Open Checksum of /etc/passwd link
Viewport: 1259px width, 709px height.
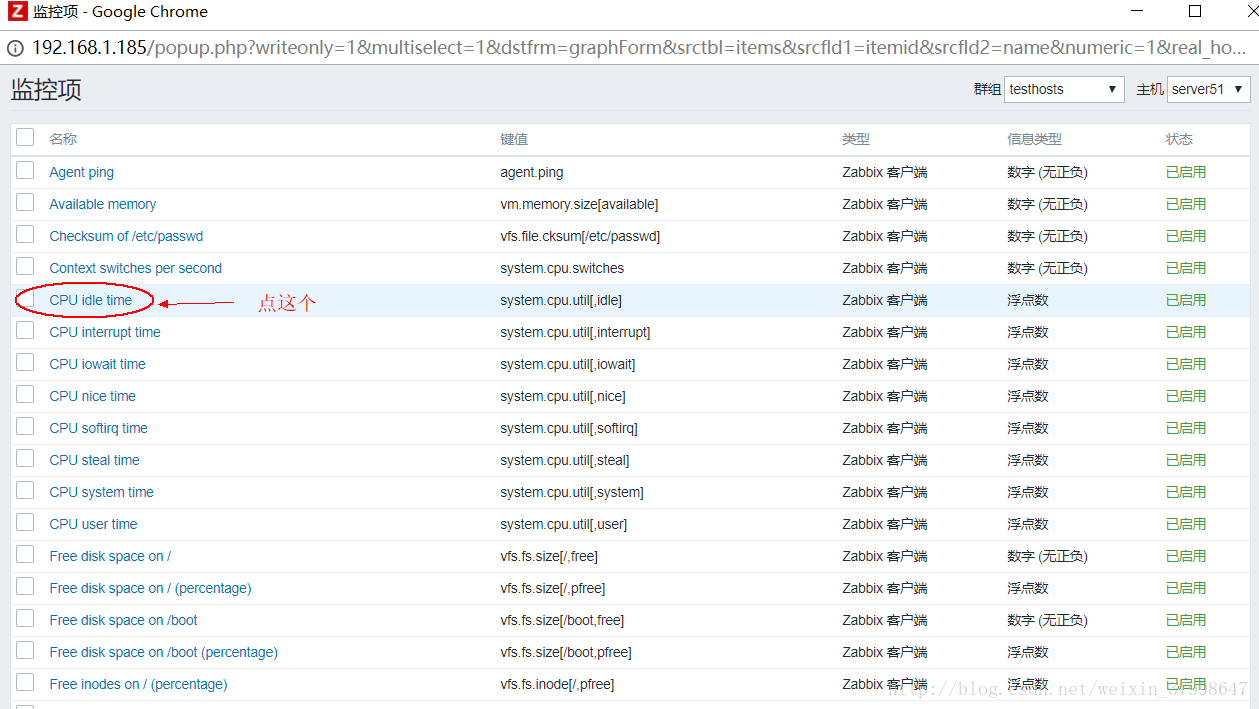(126, 236)
